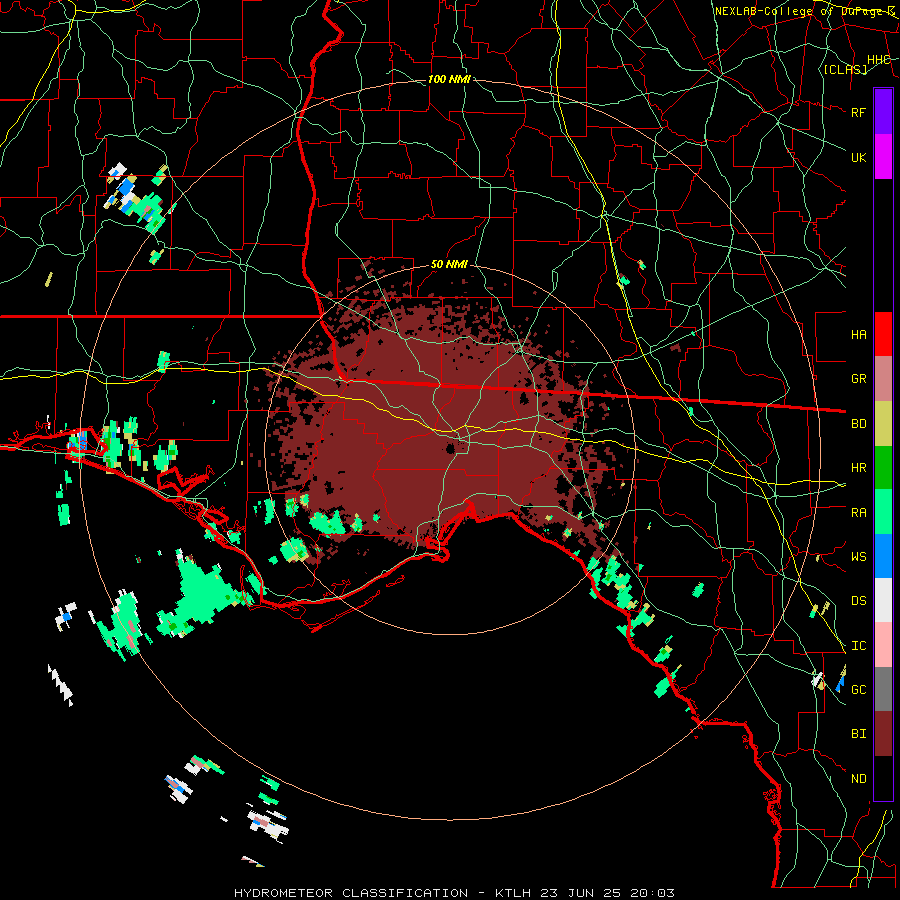Click the RA legend label
The image size is (900, 900).
click(x=859, y=512)
